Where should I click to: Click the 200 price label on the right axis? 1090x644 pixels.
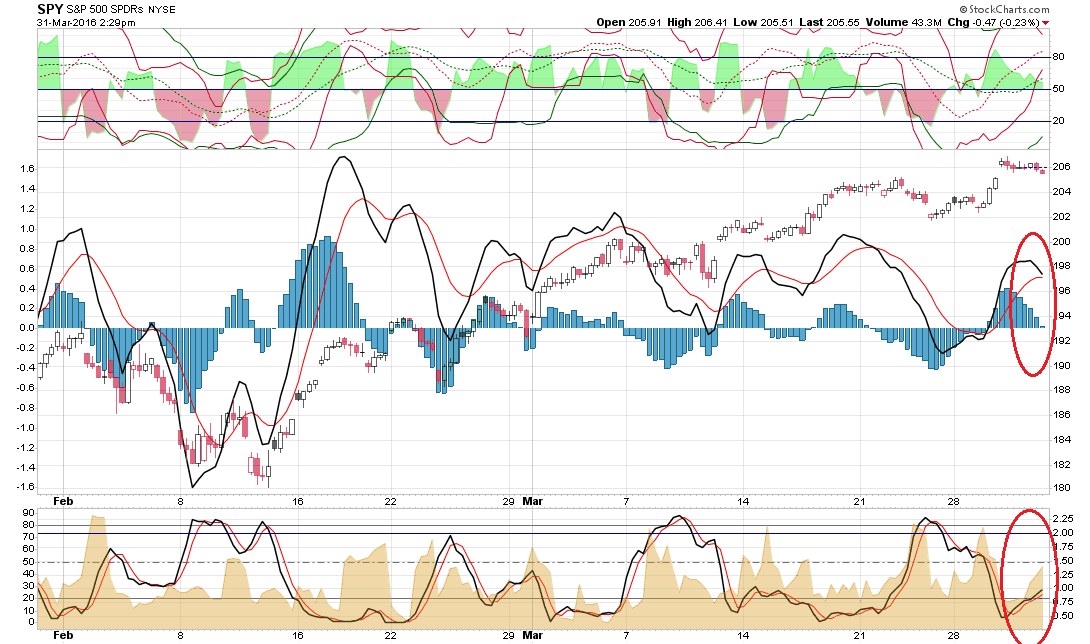coord(1061,241)
